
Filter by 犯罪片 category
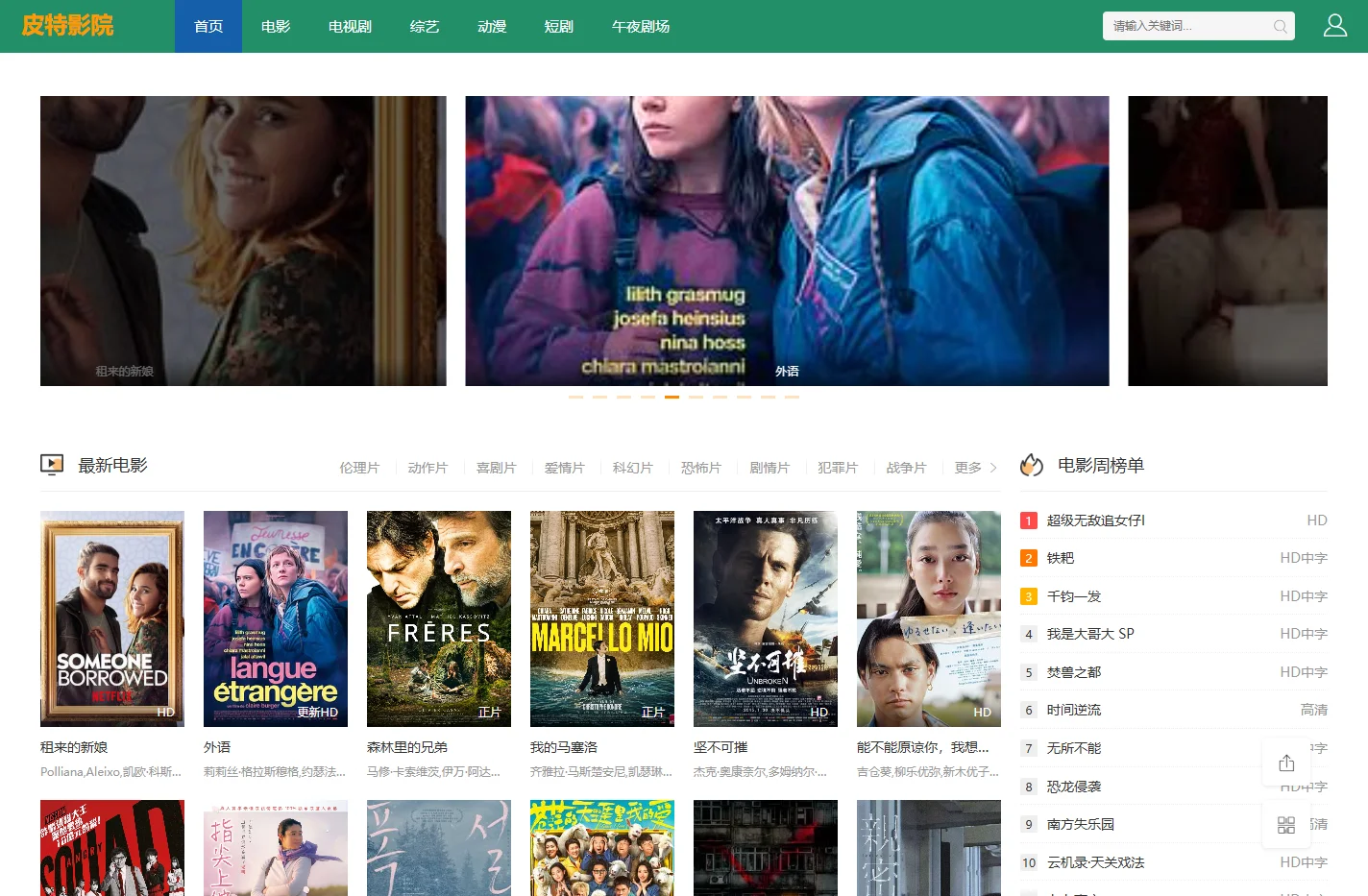838,468
